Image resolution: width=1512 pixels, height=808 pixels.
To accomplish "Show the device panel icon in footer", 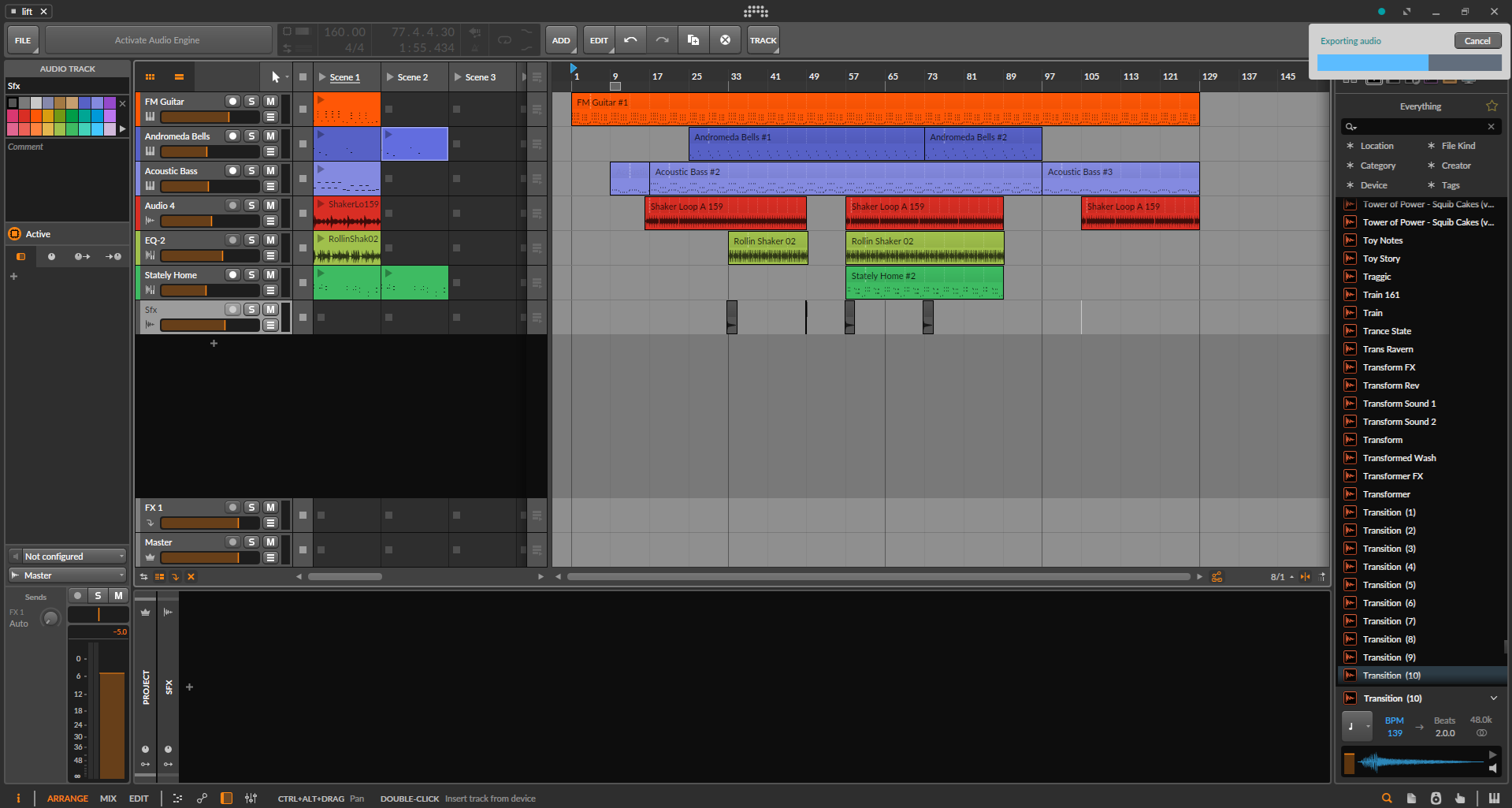I will [x=227, y=799].
